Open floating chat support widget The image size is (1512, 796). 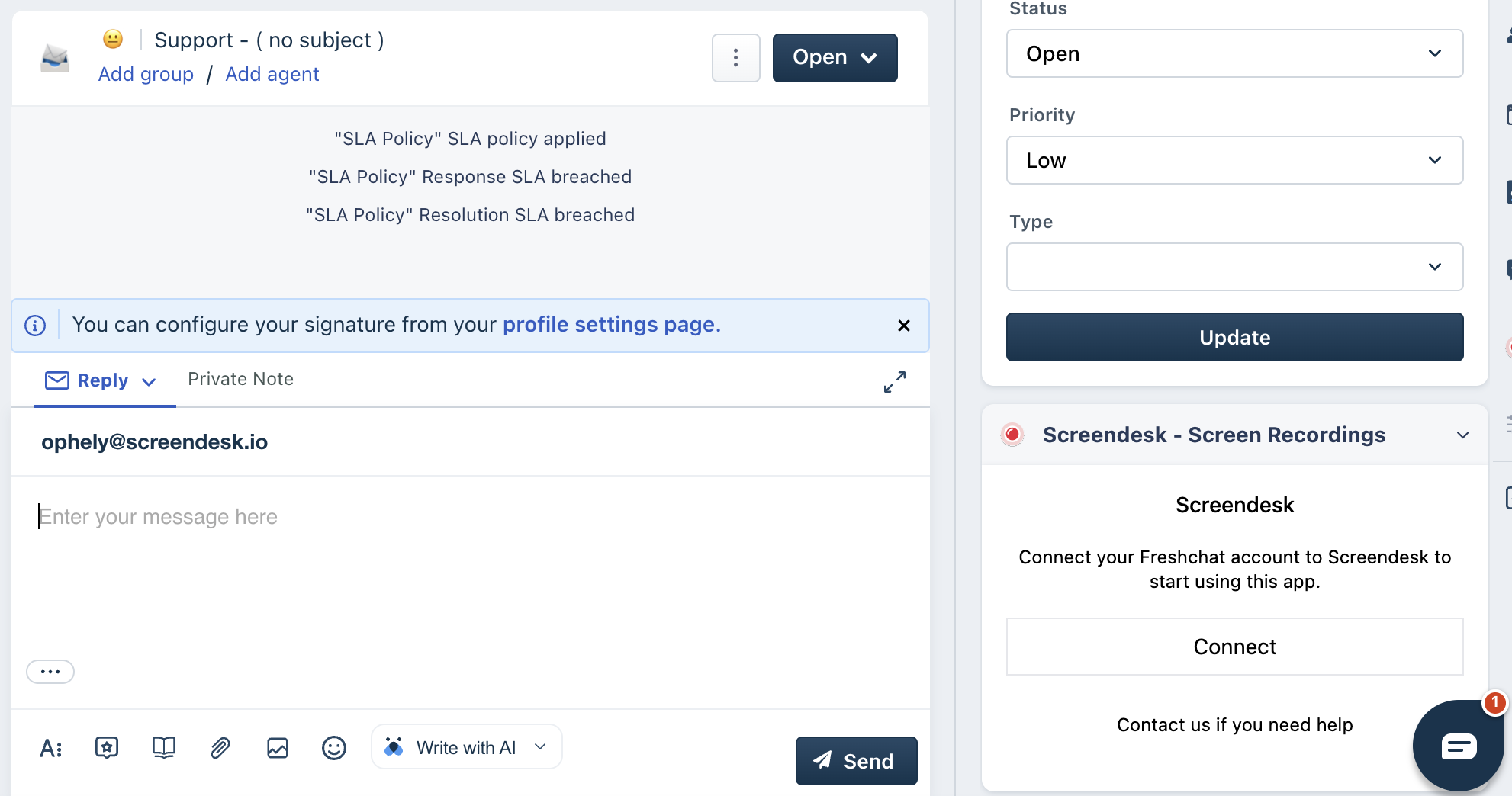pos(1458,746)
